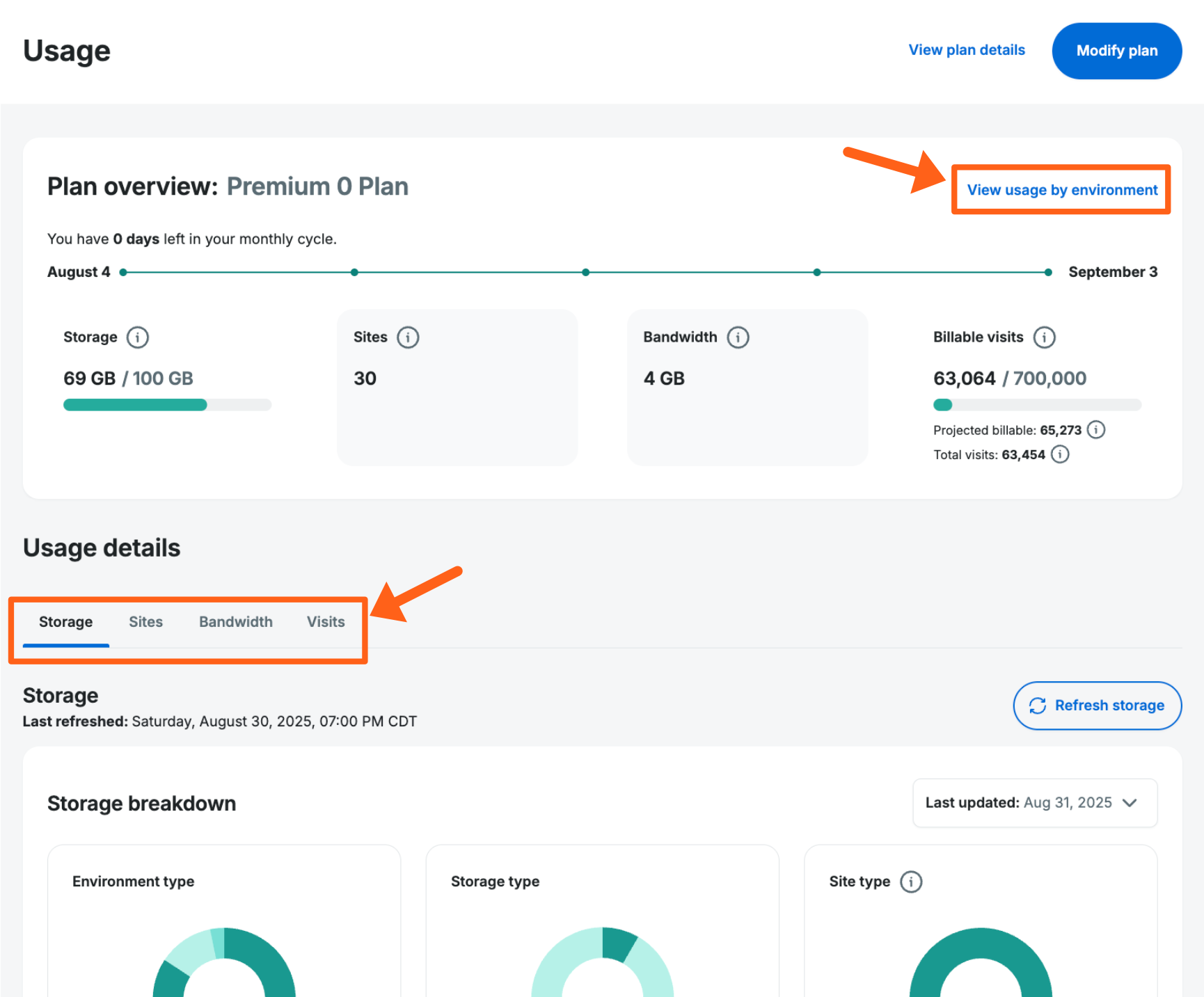Click the billable visits progress bar

click(x=1037, y=405)
